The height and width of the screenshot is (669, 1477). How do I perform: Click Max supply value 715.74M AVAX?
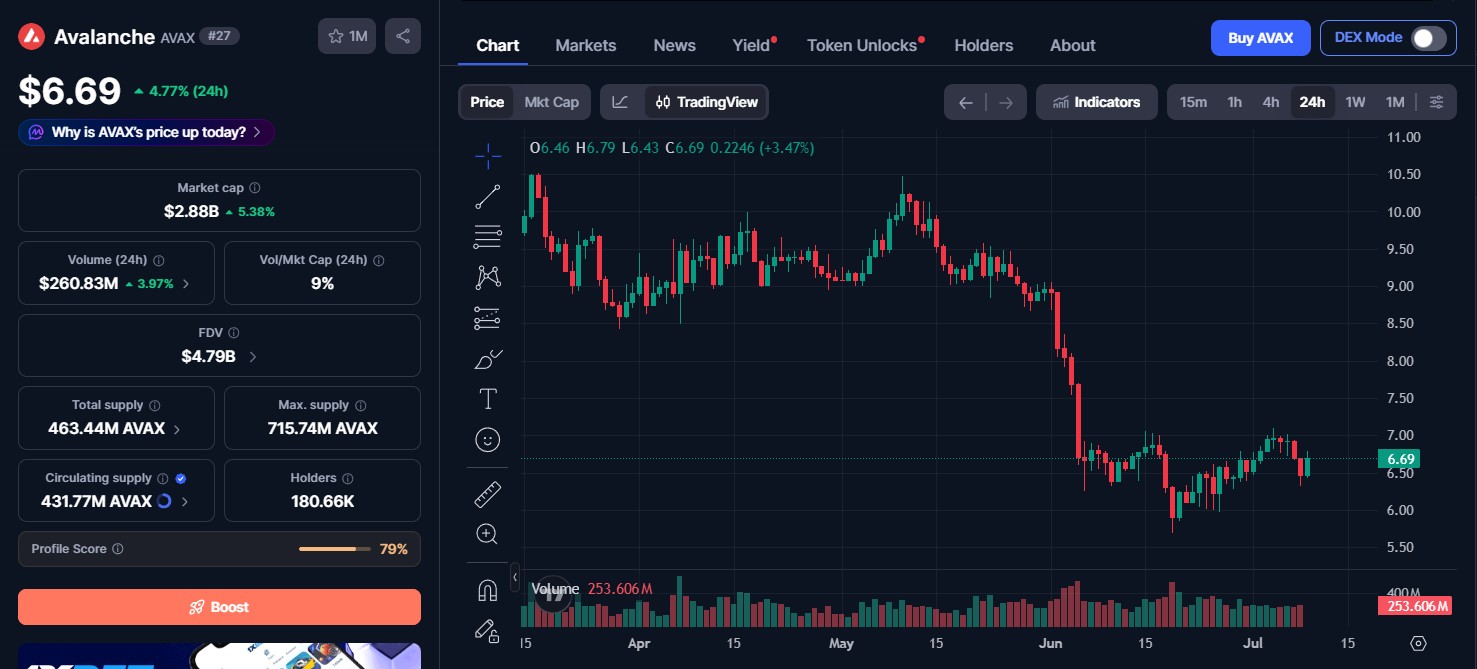coord(322,428)
